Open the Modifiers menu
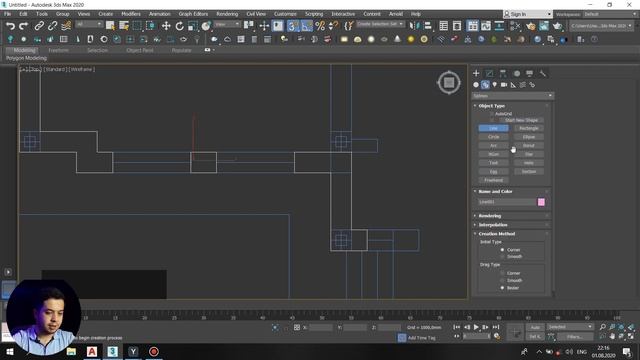Viewport: 640px width, 360px height. [131, 14]
